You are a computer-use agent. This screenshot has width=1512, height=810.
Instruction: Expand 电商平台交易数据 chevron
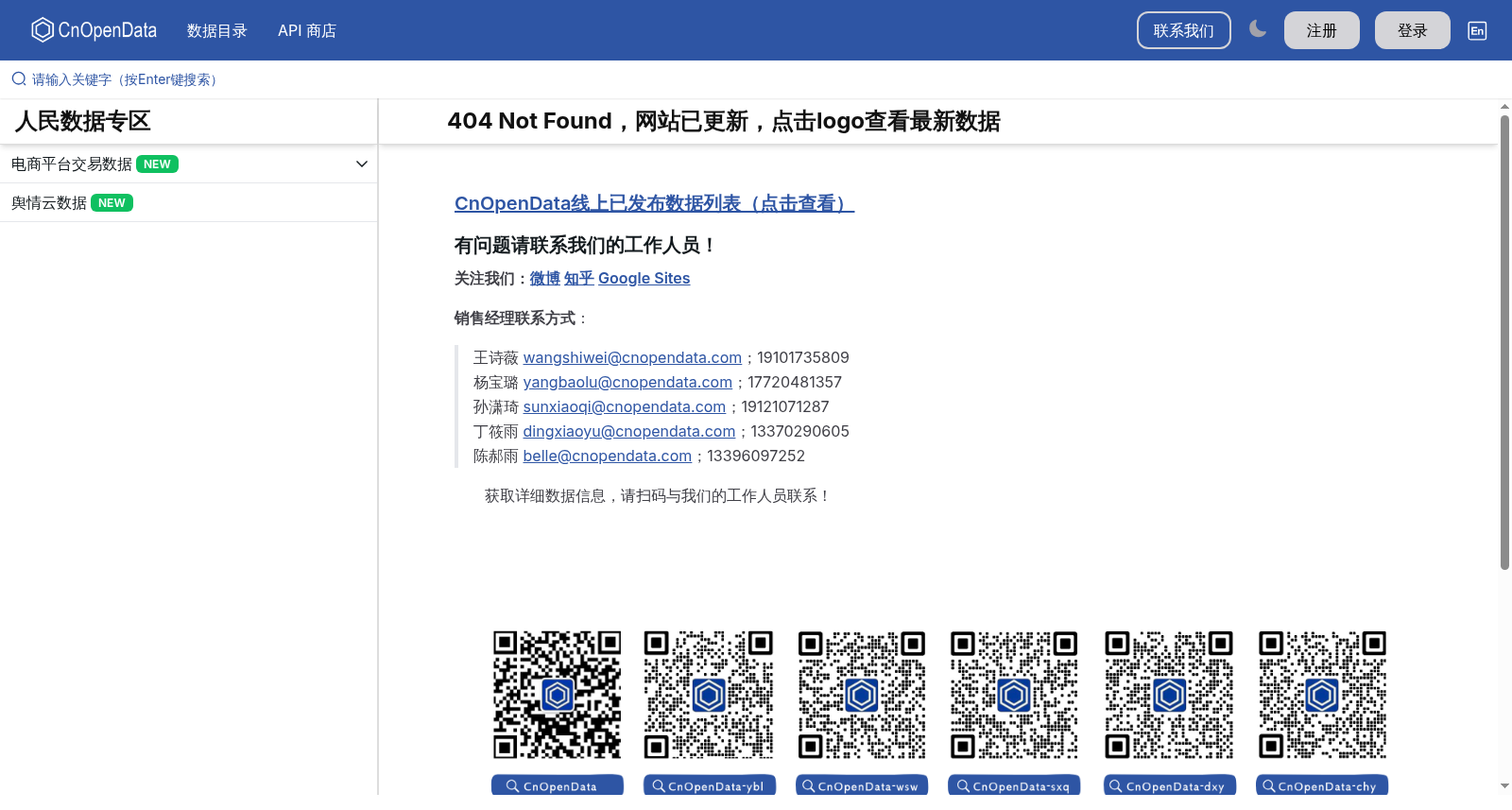click(362, 164)
